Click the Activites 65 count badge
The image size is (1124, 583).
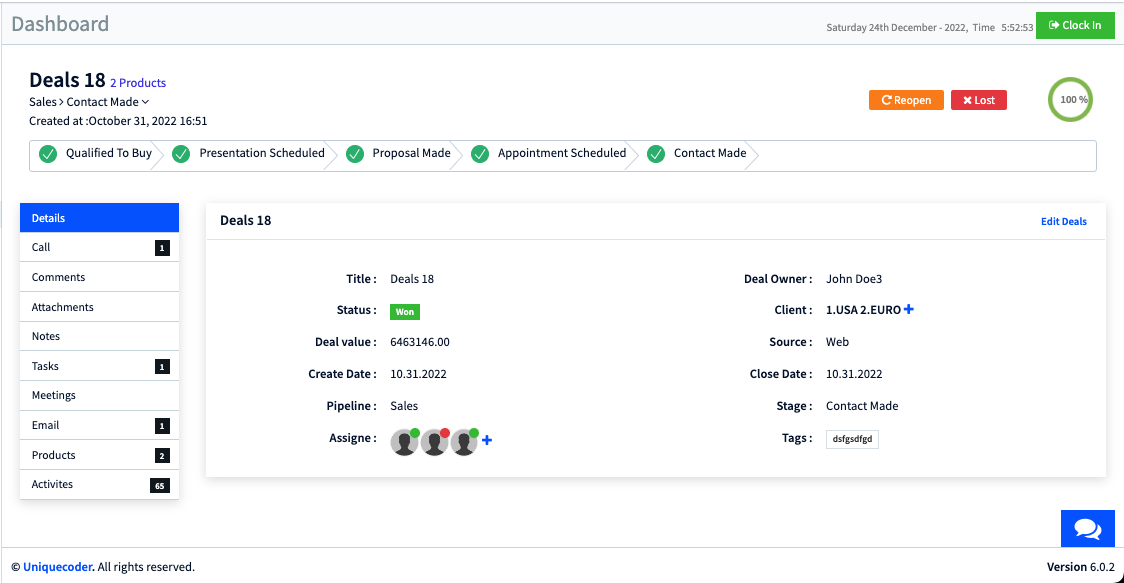[x=160, y=485]
